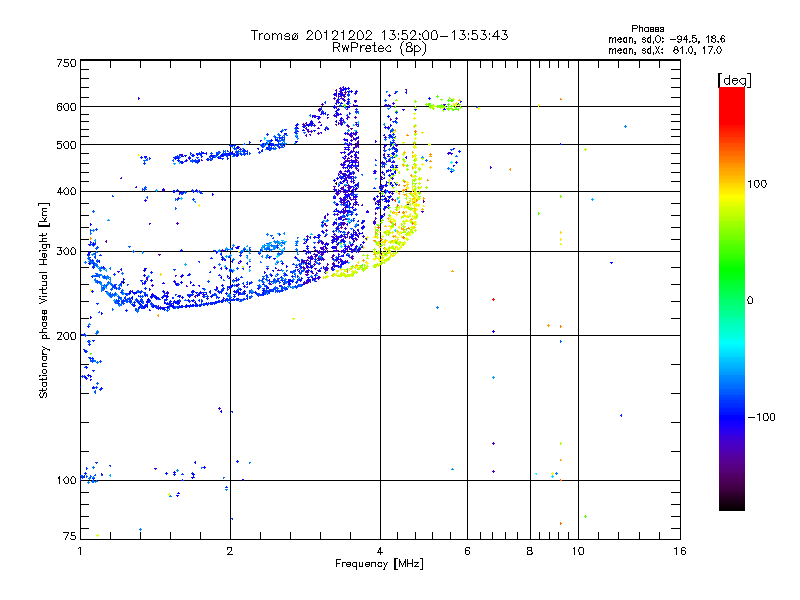This screenshot has width=800, height=600.
Task: Click 'mean, sd,X: 81.0, 17.0' text
Action: point(665,50)
